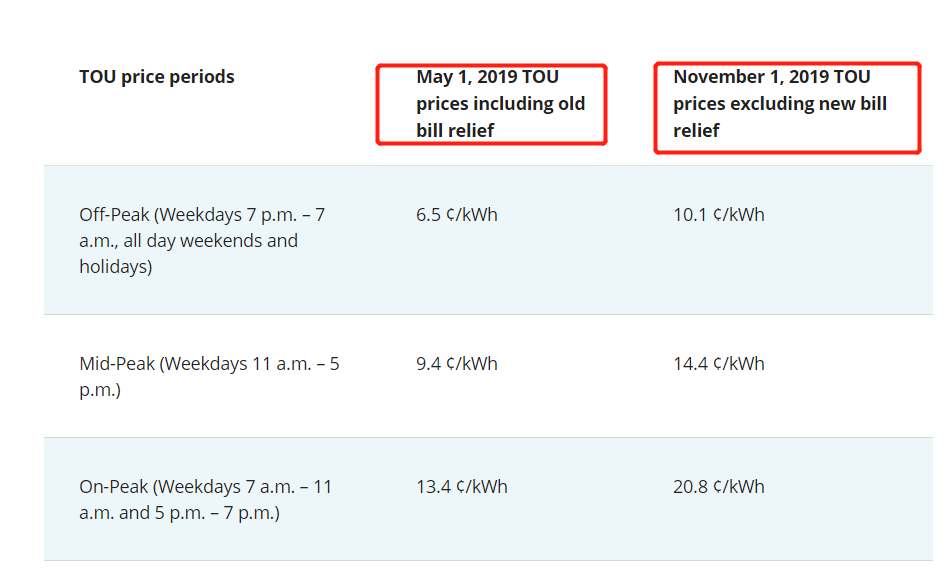This screenshot has height=584, width=950.
Task: Click the 20.8 ¢/kWh On-Peak price
Action: (x=719, y=487)
